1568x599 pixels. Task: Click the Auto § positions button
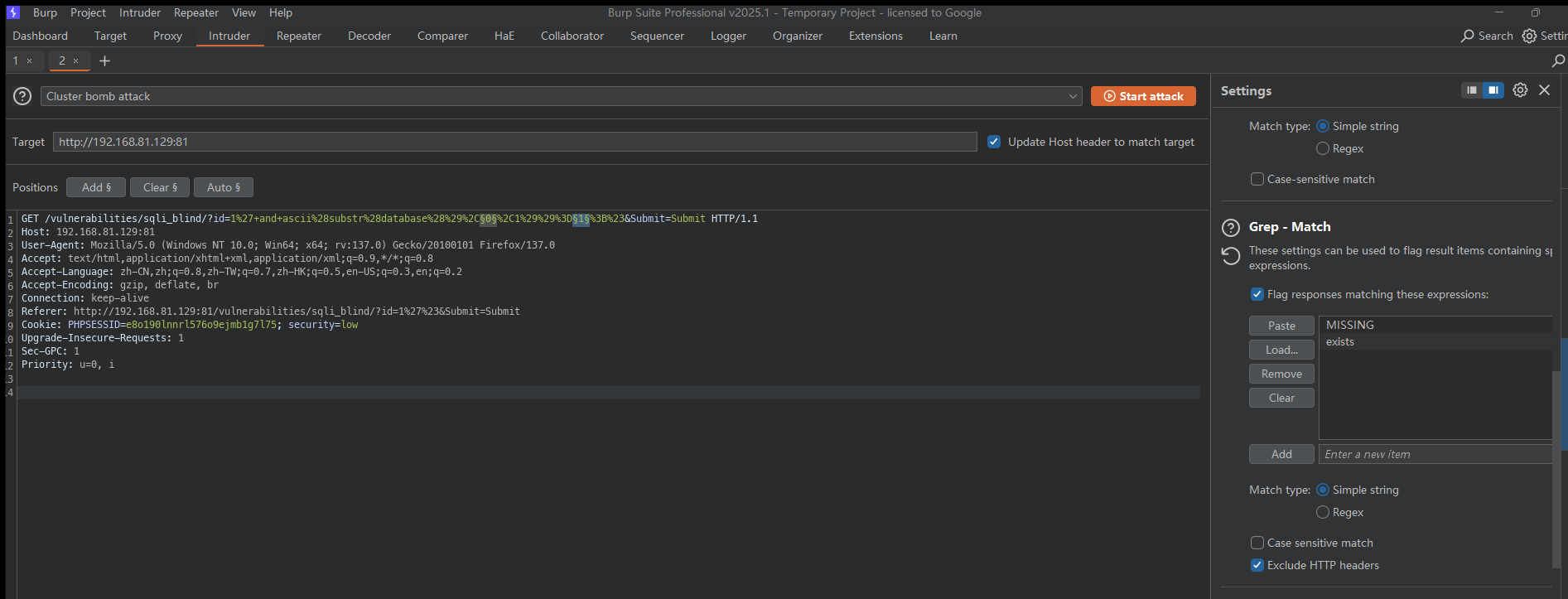(224, 187)
